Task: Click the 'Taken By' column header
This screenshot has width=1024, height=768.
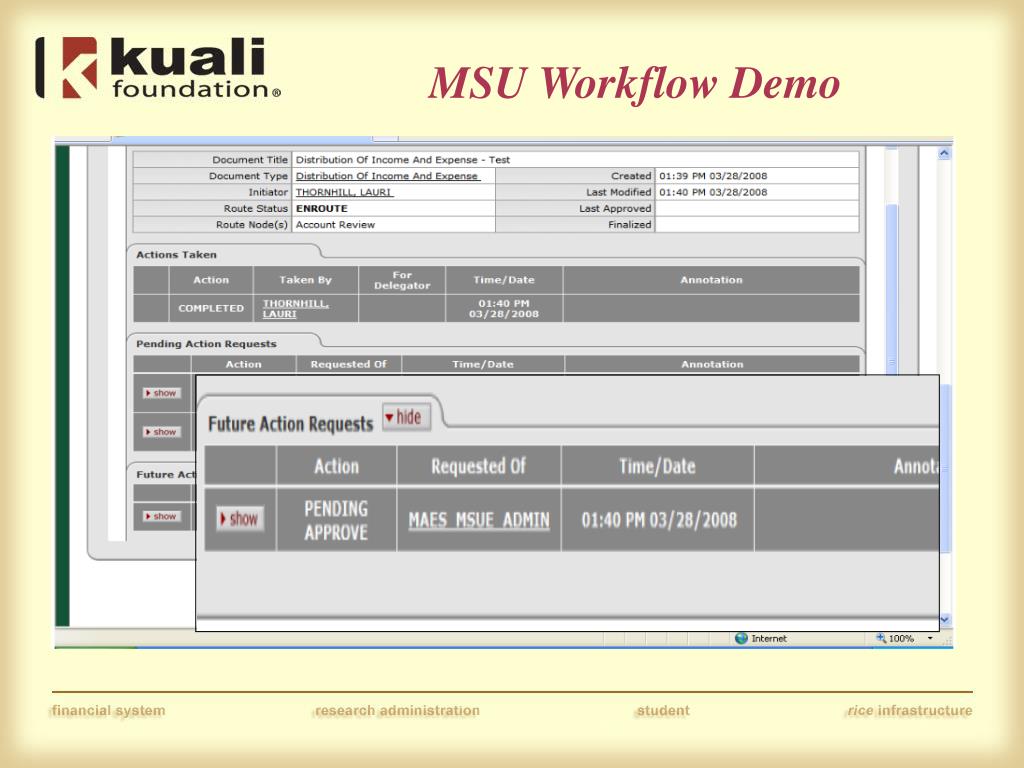Action: (305, 280)
